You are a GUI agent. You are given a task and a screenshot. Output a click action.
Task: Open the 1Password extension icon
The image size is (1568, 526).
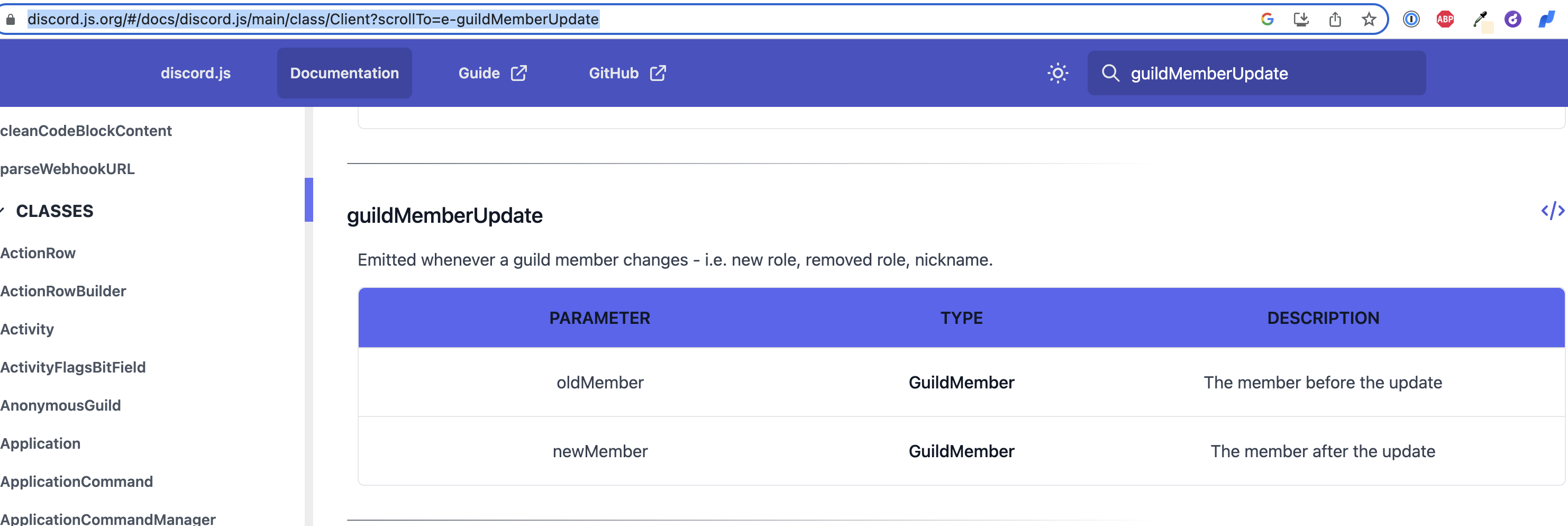click(x=1411, y=20)
